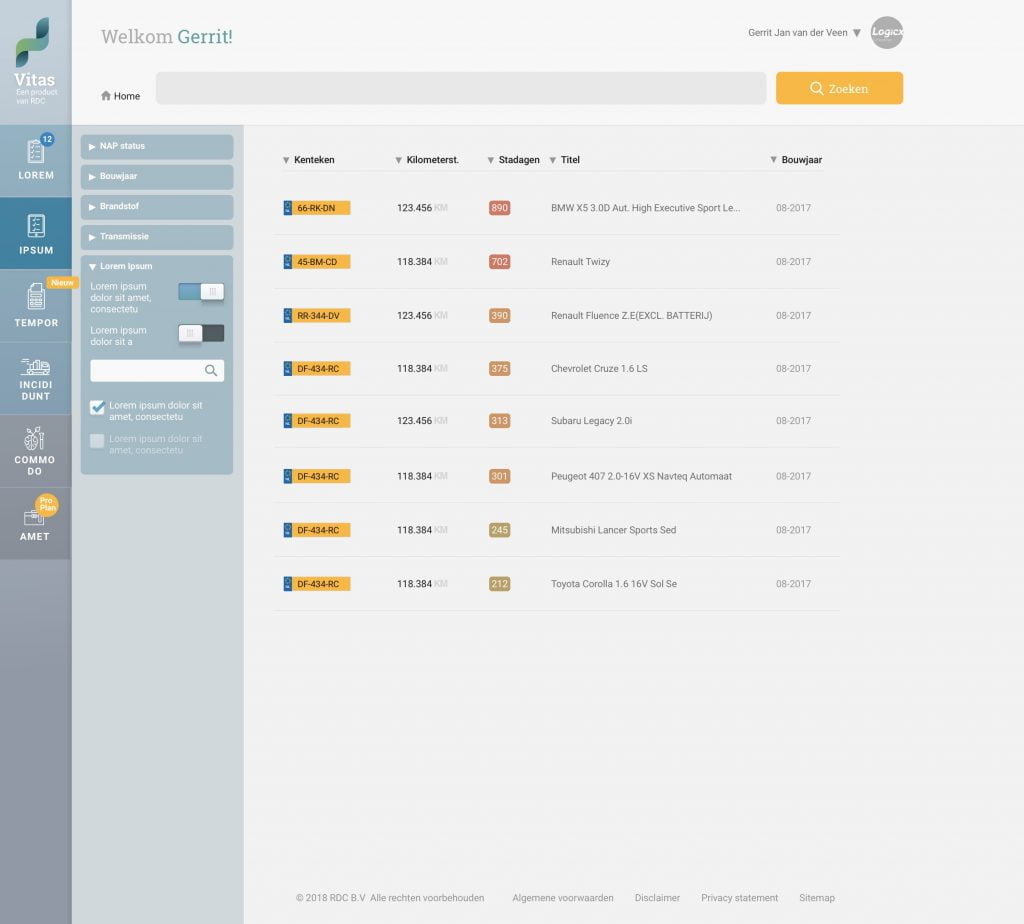The width and height of the screenshot is (1024, 924).
Task: Open the LOREM sidebar section with badge
Action: 36,161
